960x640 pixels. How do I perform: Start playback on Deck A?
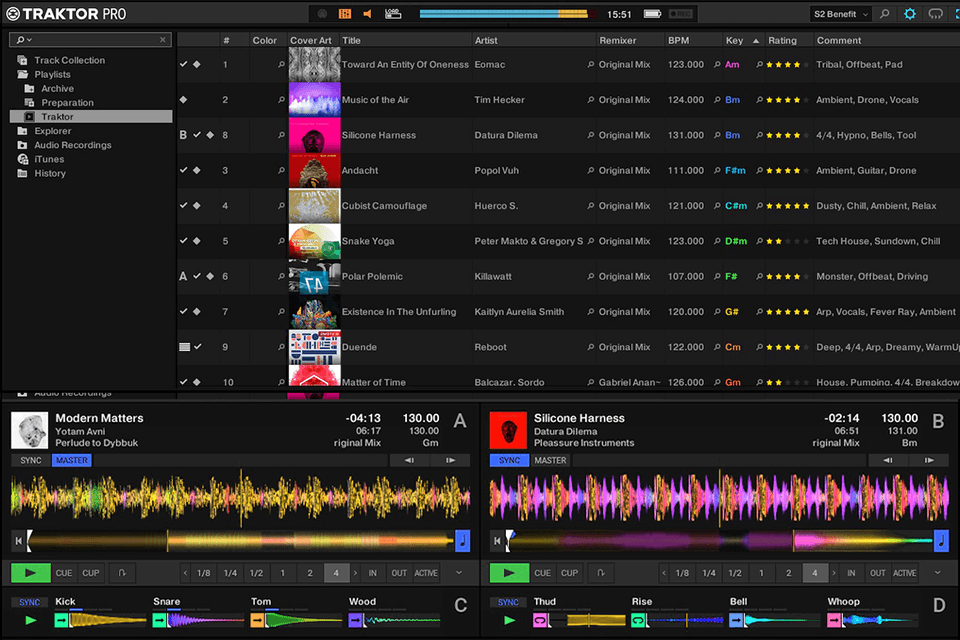point(31,573)
